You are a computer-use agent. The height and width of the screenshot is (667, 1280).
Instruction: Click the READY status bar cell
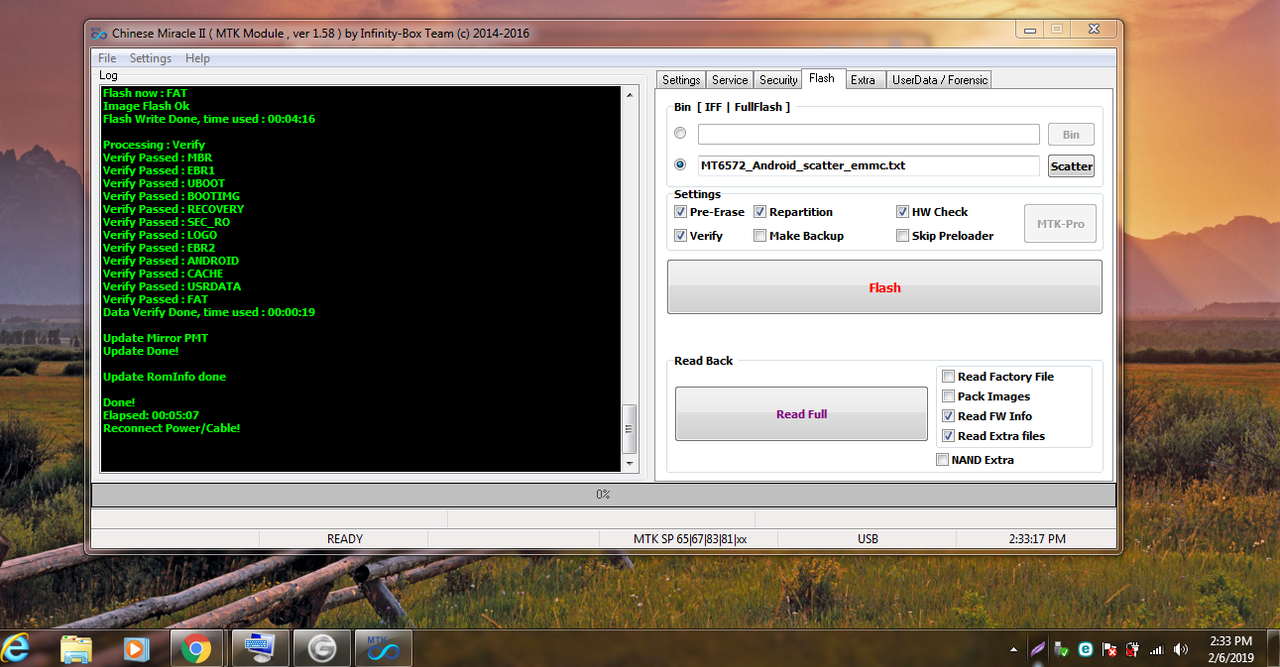click(345, 539)
